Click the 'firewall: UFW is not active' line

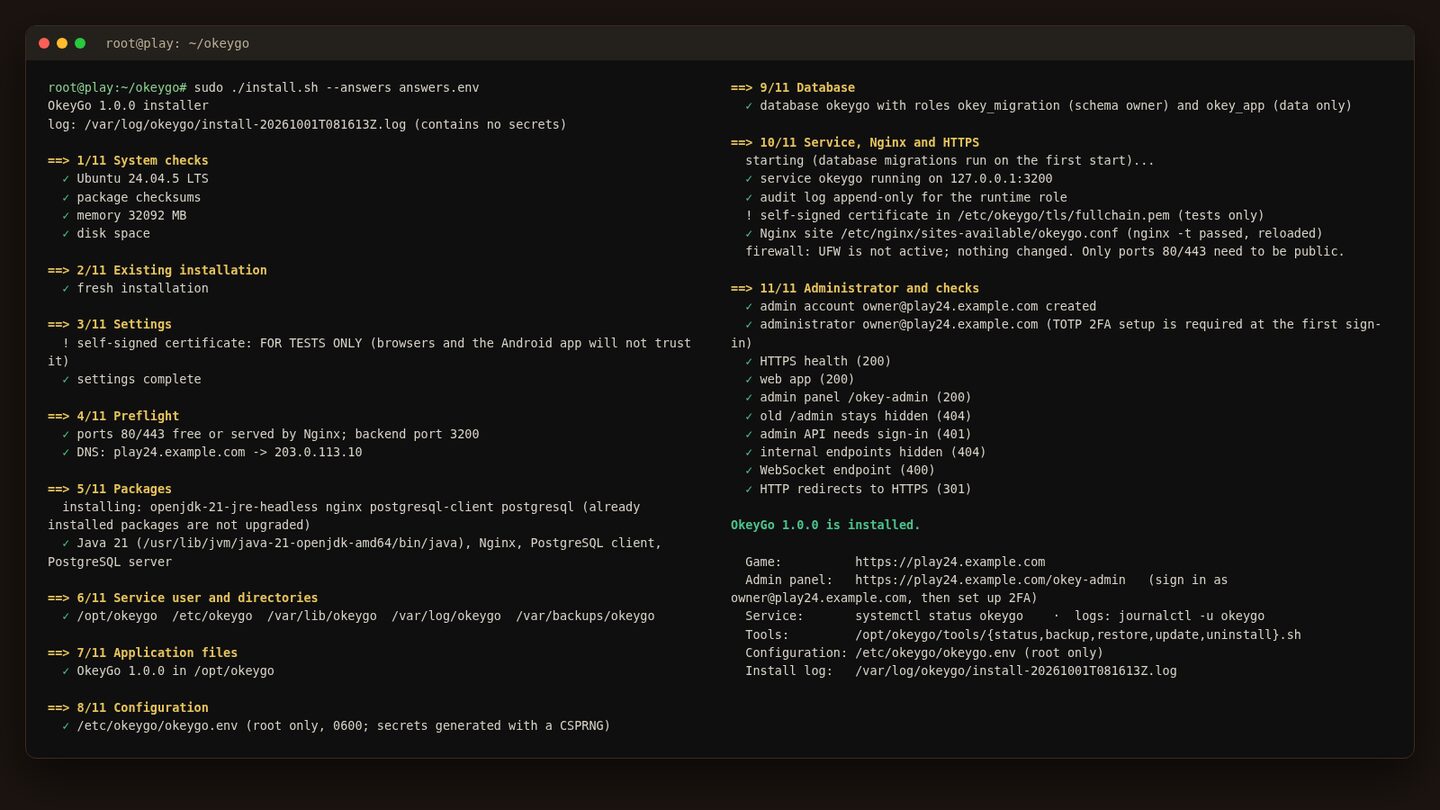(x=1045, y=251)
